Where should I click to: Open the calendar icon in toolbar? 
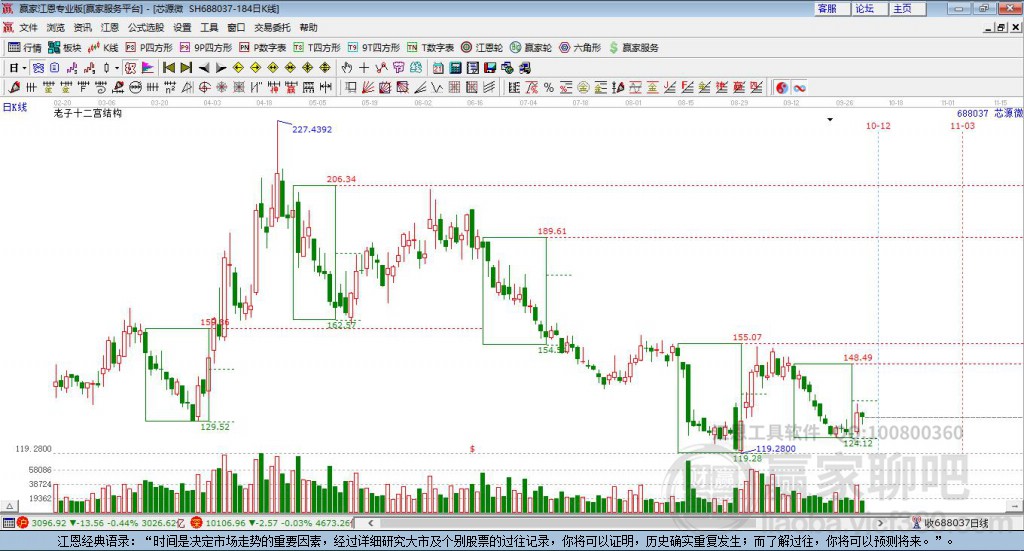438,68
